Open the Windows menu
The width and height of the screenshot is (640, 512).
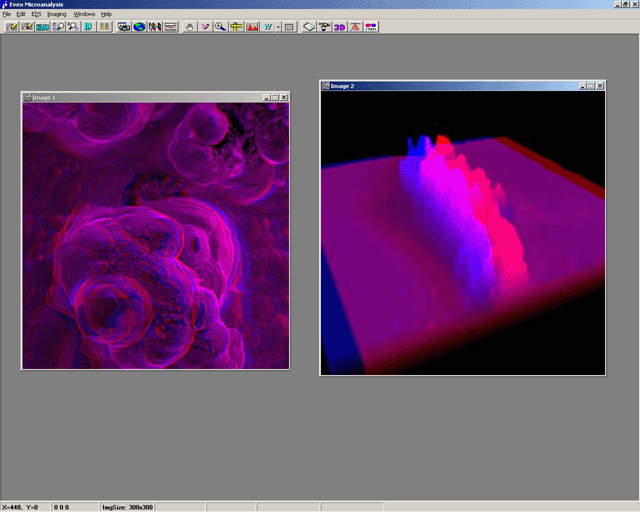coord(84,14)
